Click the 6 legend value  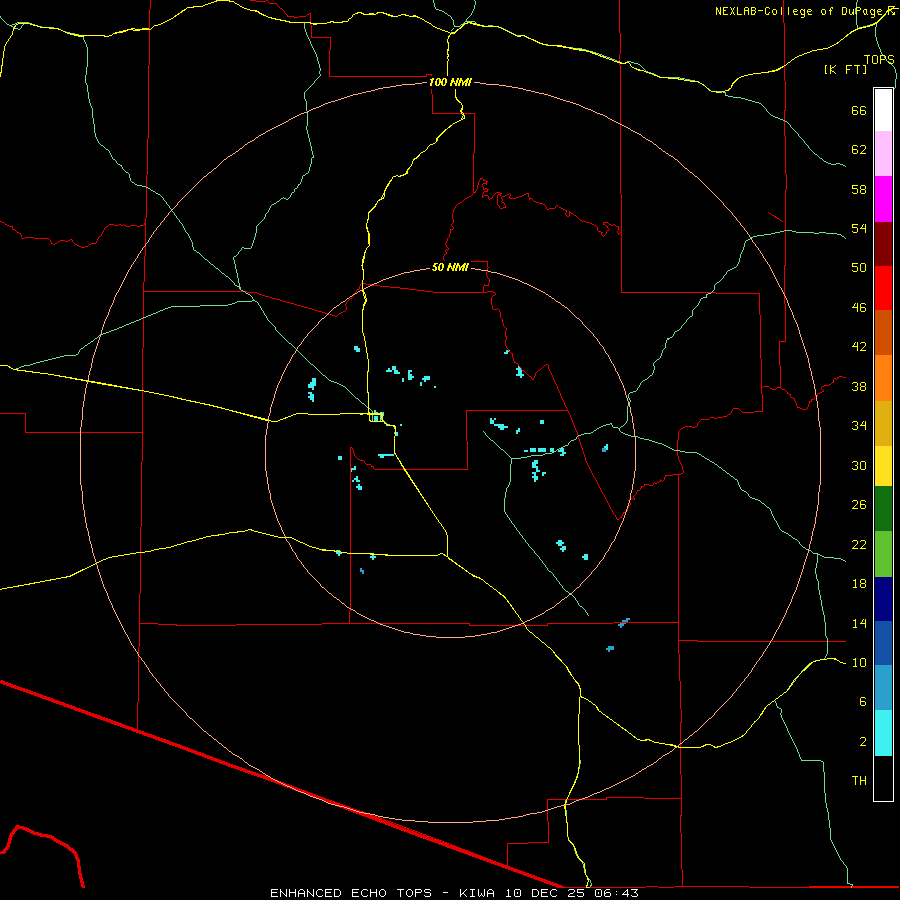(x=863, y=701)
